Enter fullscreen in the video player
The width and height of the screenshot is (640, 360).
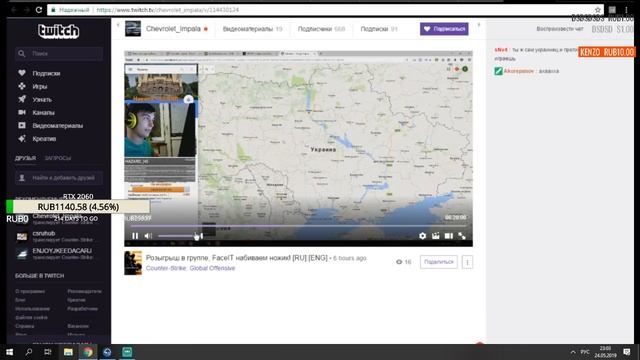point(462,236)
